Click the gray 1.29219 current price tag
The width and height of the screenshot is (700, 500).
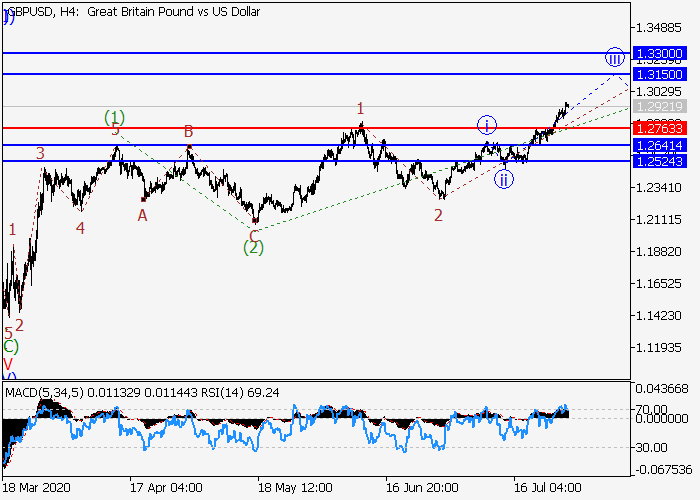[x=658, y=106]
